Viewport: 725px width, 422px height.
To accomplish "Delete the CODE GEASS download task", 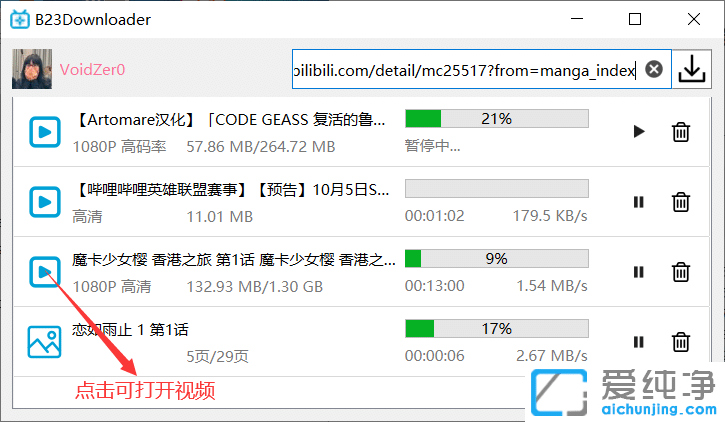I will click(681, 132).
